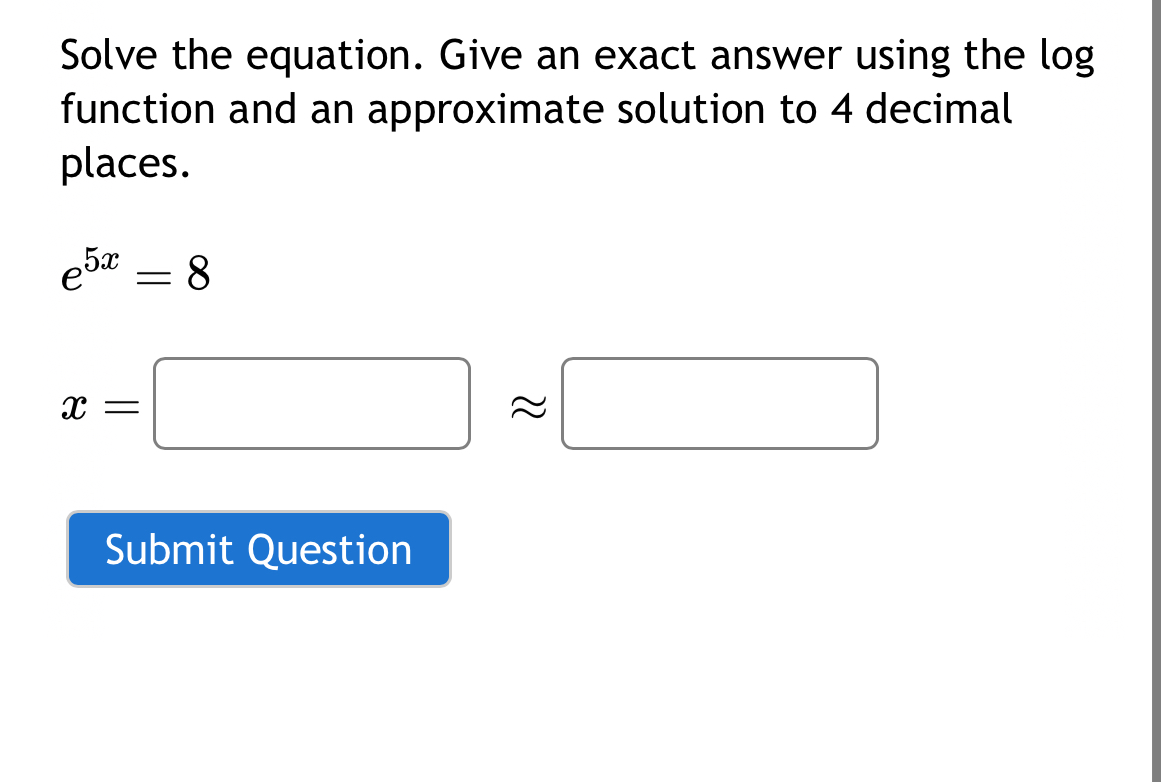This screenshot has width=1170, height=782.
Task: Click the exponent 5x in the equation
Action: point(103,256)
